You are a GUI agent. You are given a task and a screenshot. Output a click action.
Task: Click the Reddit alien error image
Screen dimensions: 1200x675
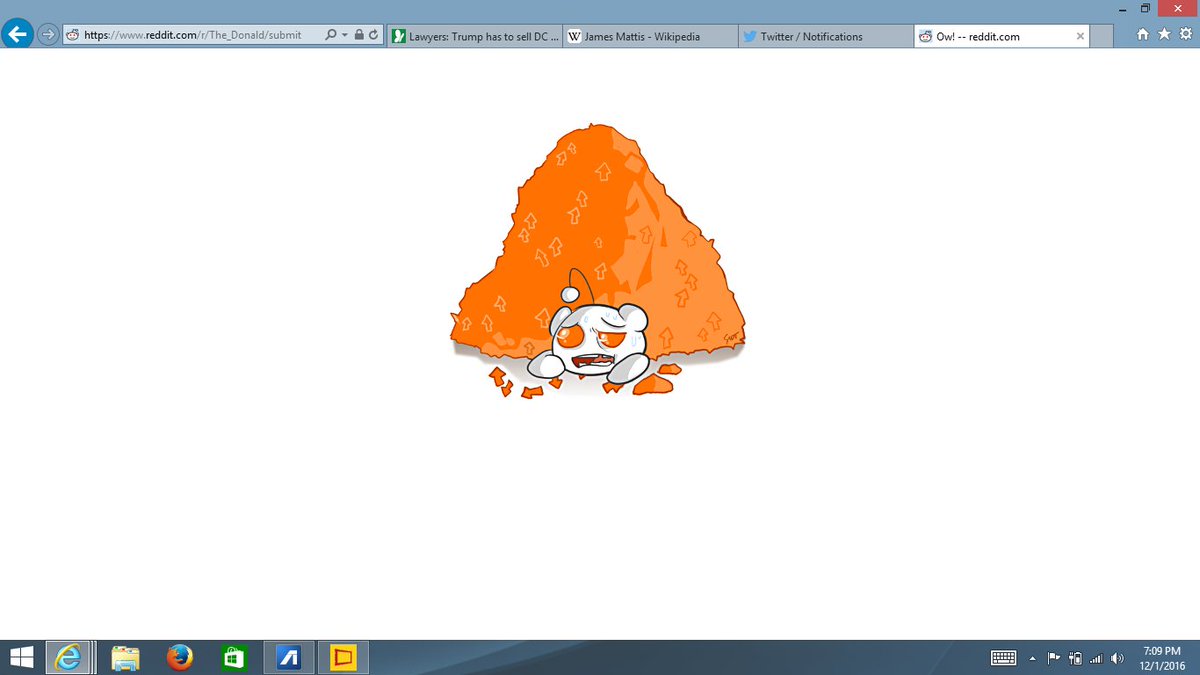(599, 260)
